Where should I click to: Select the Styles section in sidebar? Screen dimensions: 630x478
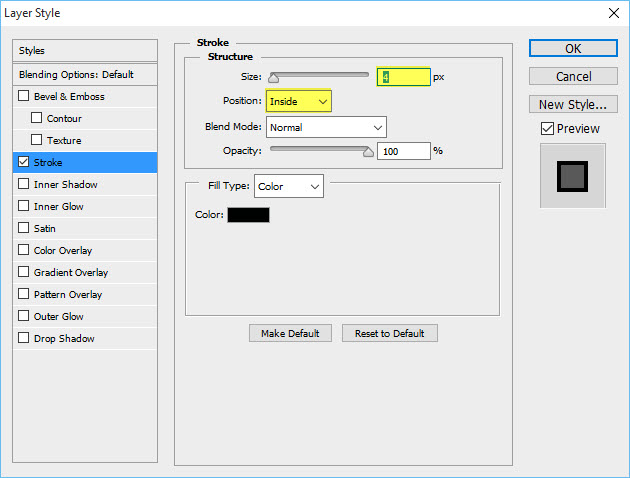[86, 51]
